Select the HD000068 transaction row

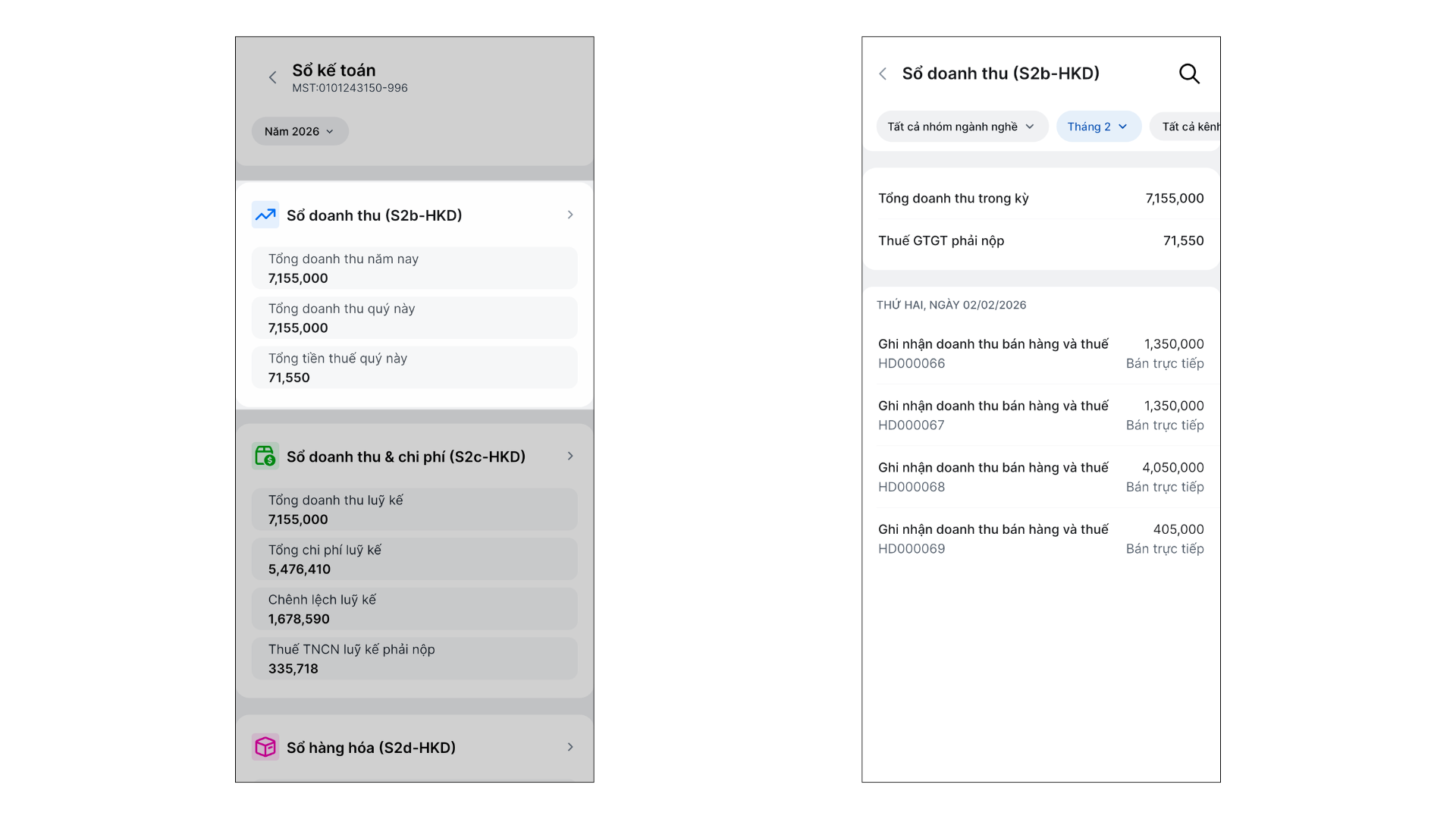point(1040,477)
